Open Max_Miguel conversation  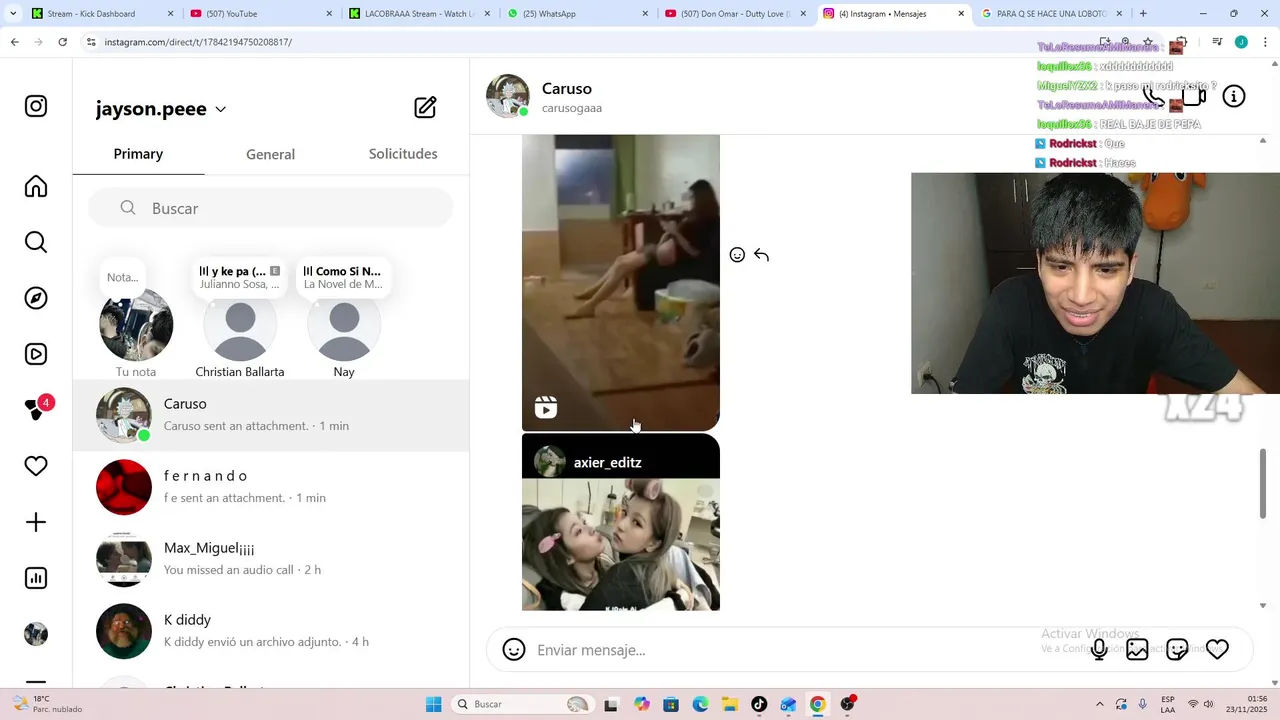point(271,559)
